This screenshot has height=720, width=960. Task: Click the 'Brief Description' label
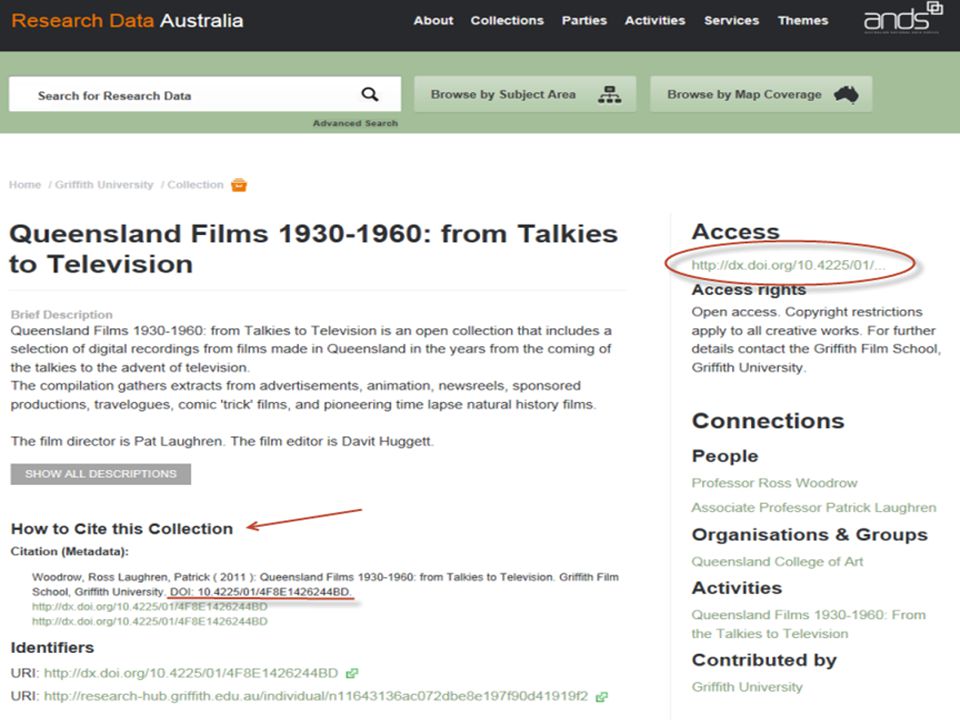61,315
